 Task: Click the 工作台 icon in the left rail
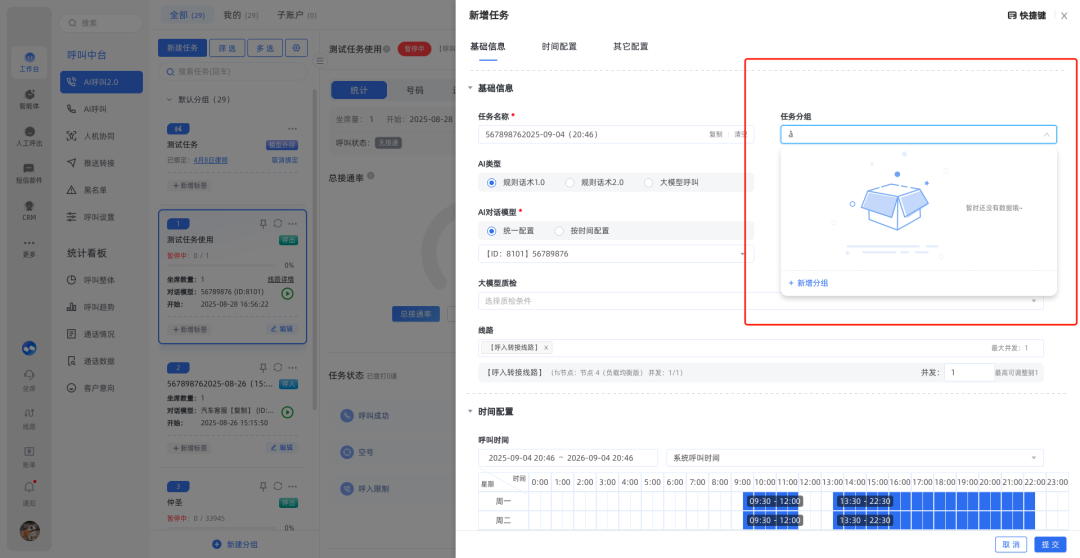point(29,59)
